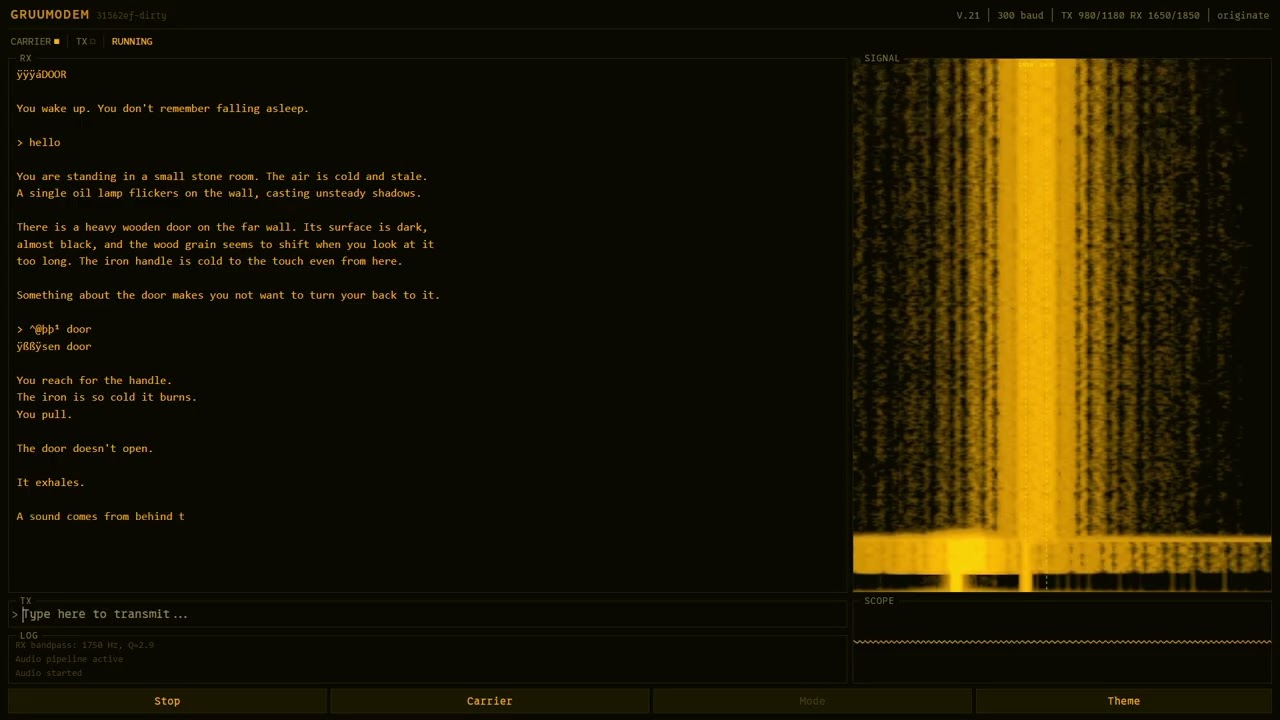
Task: Click the V.21 mode label
Action: [x=968, y=15]
